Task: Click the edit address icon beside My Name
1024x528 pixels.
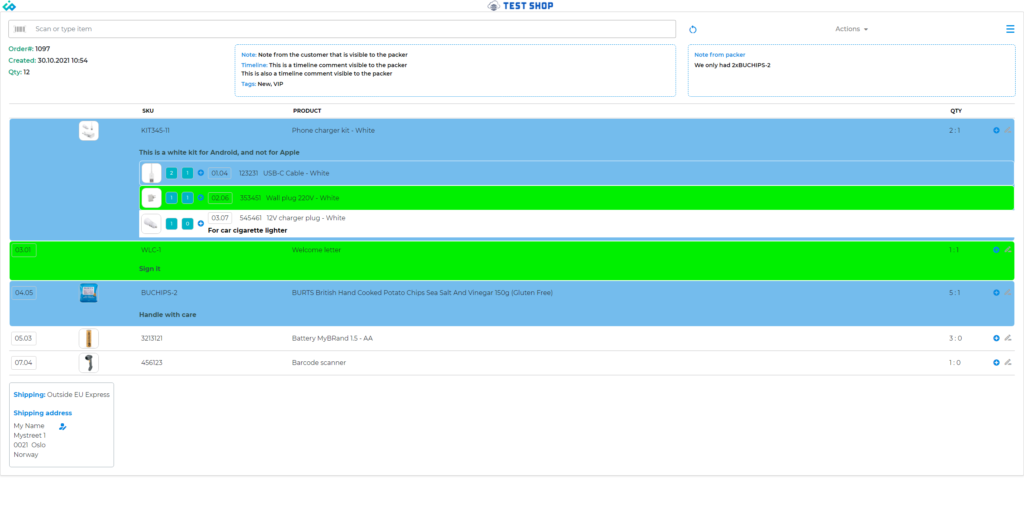Action: [62, 426]
